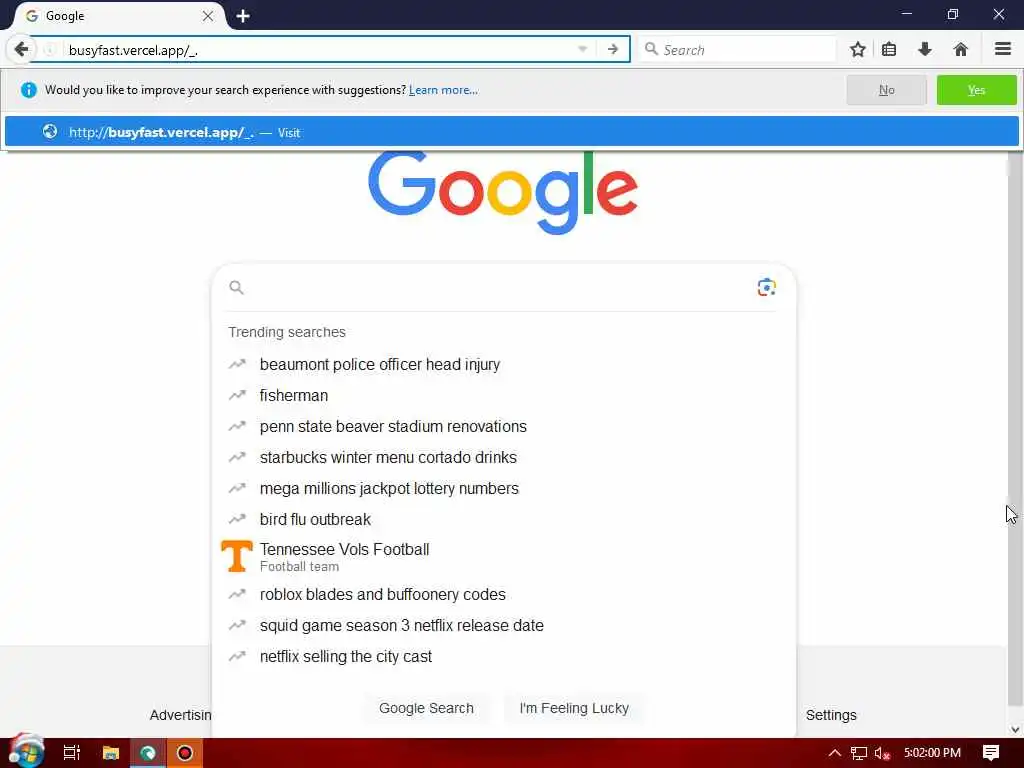Open the Learn more link
Screen dimensions: 1024x768
click(x=443, y=90)
